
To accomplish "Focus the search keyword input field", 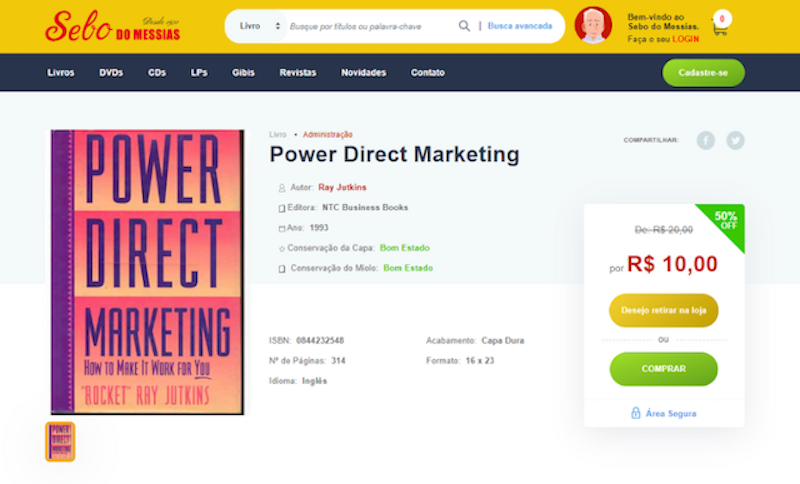I will click(370, 26).
